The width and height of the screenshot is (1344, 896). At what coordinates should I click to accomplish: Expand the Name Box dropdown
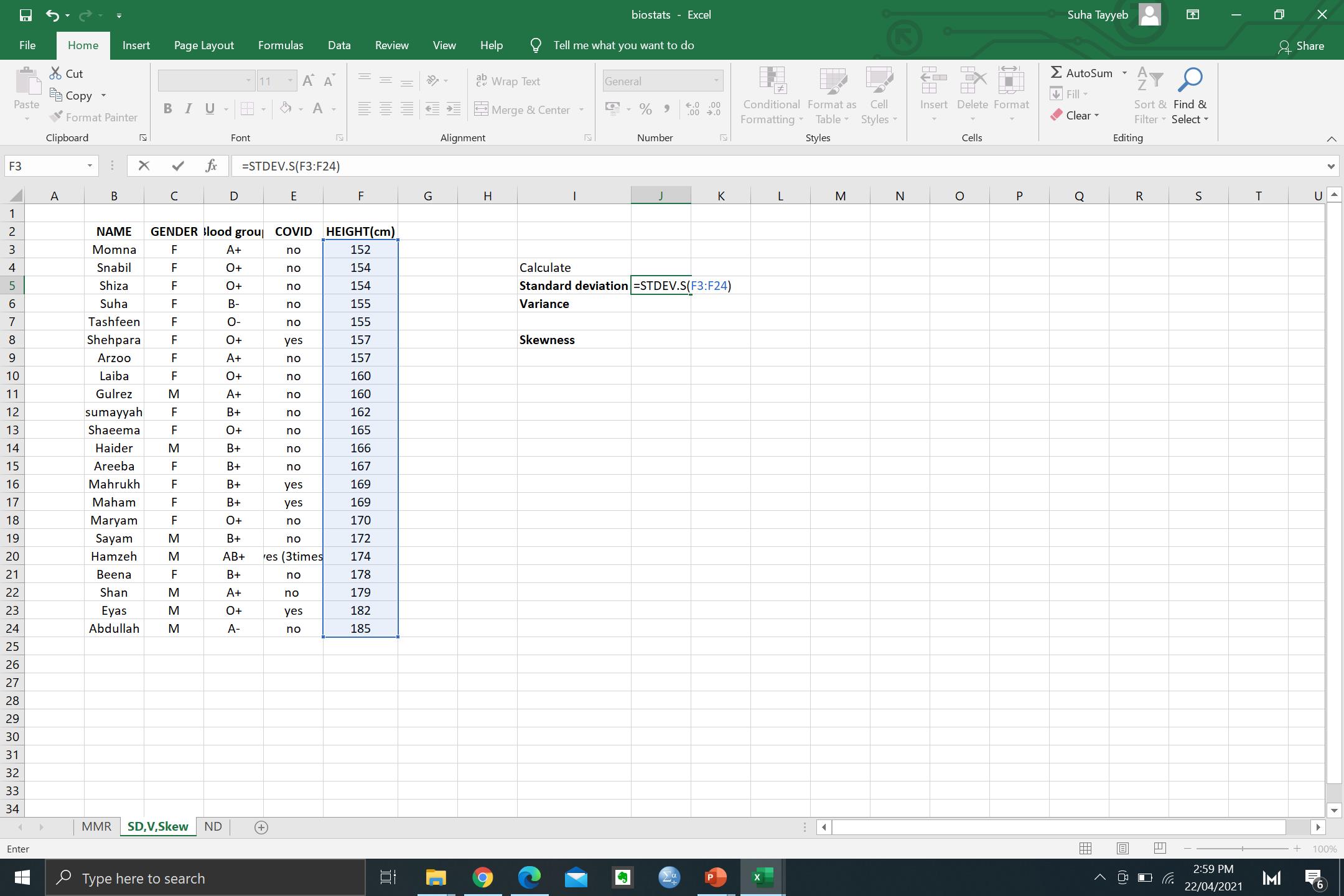[x=90, y=166]
